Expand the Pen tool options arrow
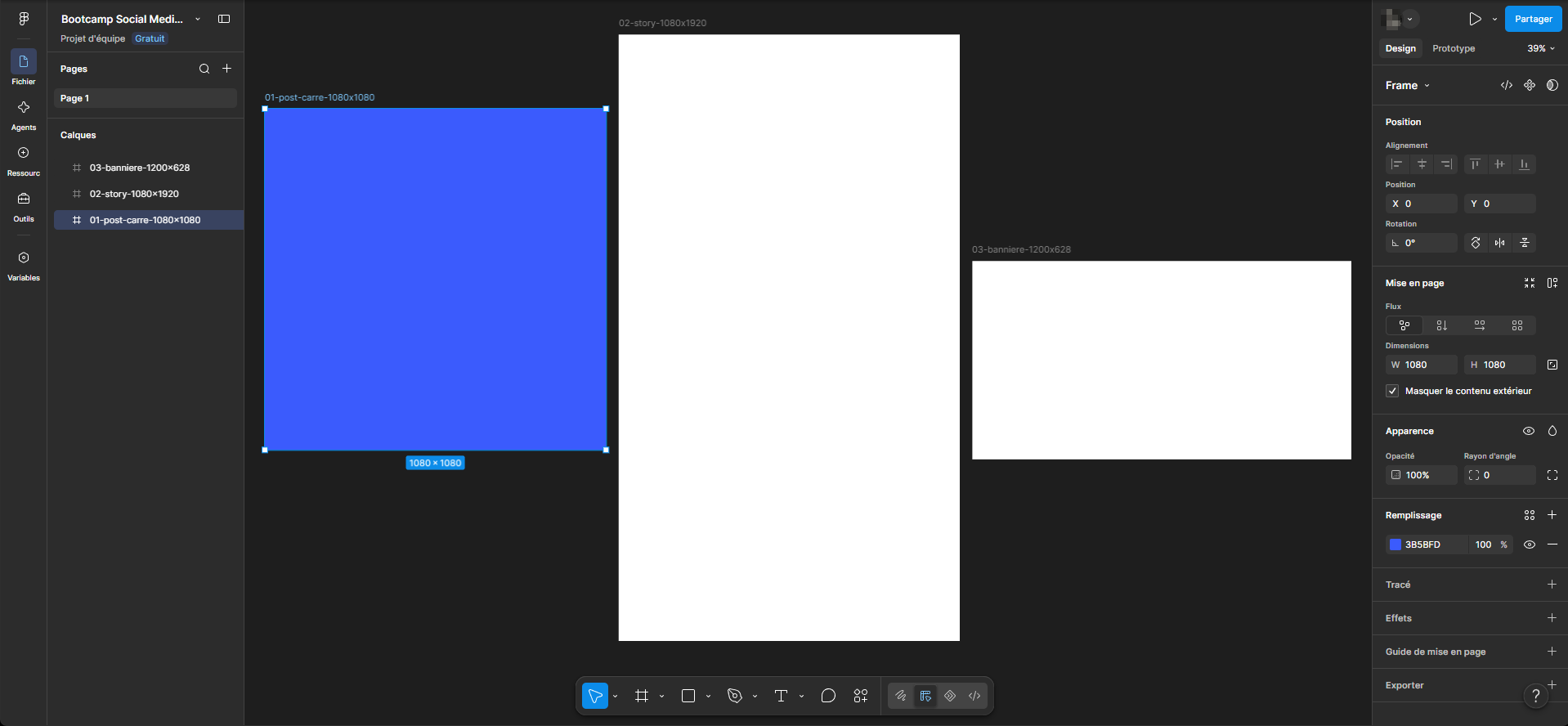The width and height of the screenshot is (1568, 726). tap(755, 697)
